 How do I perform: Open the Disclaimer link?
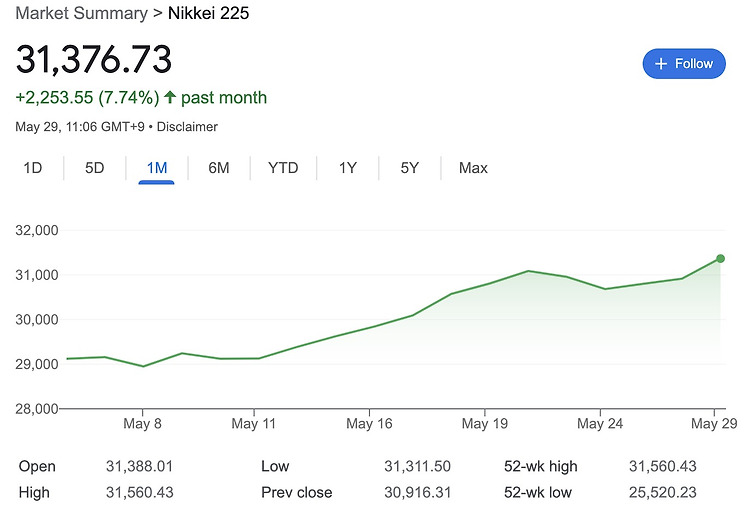point(187,127)
